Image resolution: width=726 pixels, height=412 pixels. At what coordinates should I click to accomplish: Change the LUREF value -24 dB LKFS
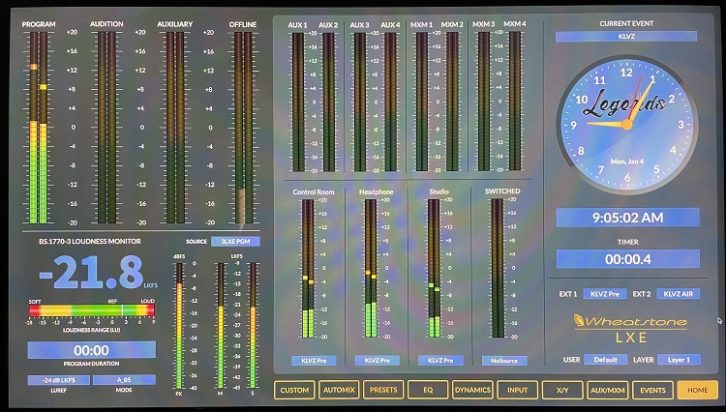point(59,380)
